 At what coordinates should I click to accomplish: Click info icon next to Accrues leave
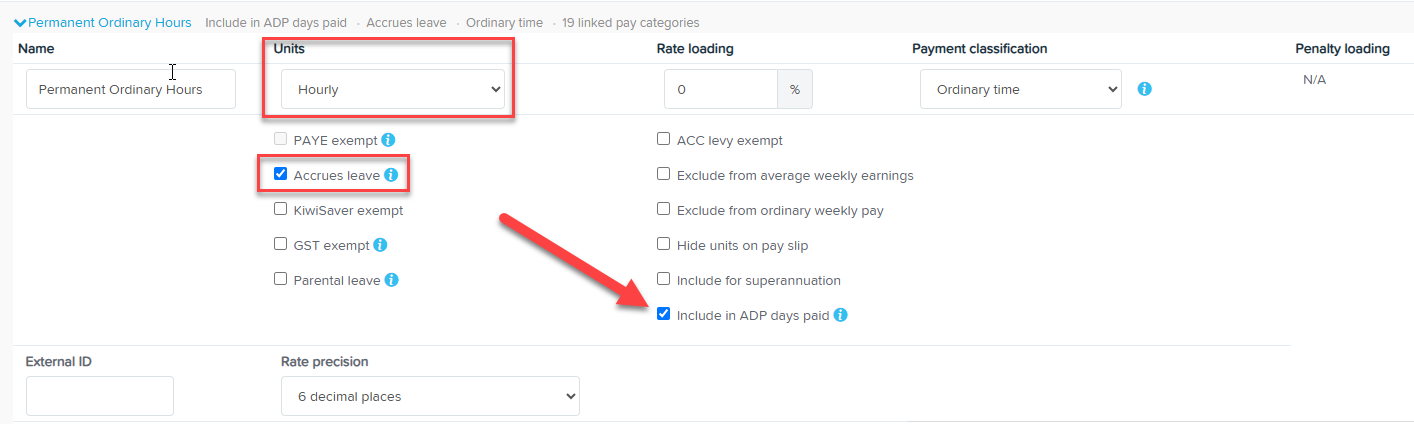coord(391,175)
